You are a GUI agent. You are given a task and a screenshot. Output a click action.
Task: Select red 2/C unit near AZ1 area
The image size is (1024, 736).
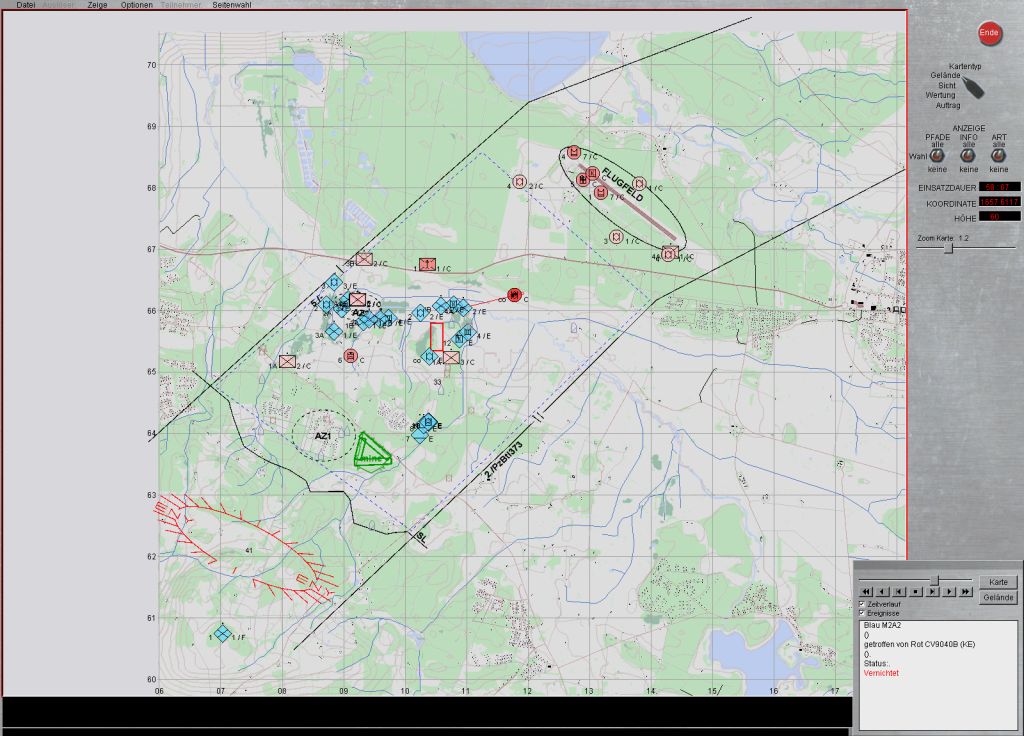[x=288, y=362]
